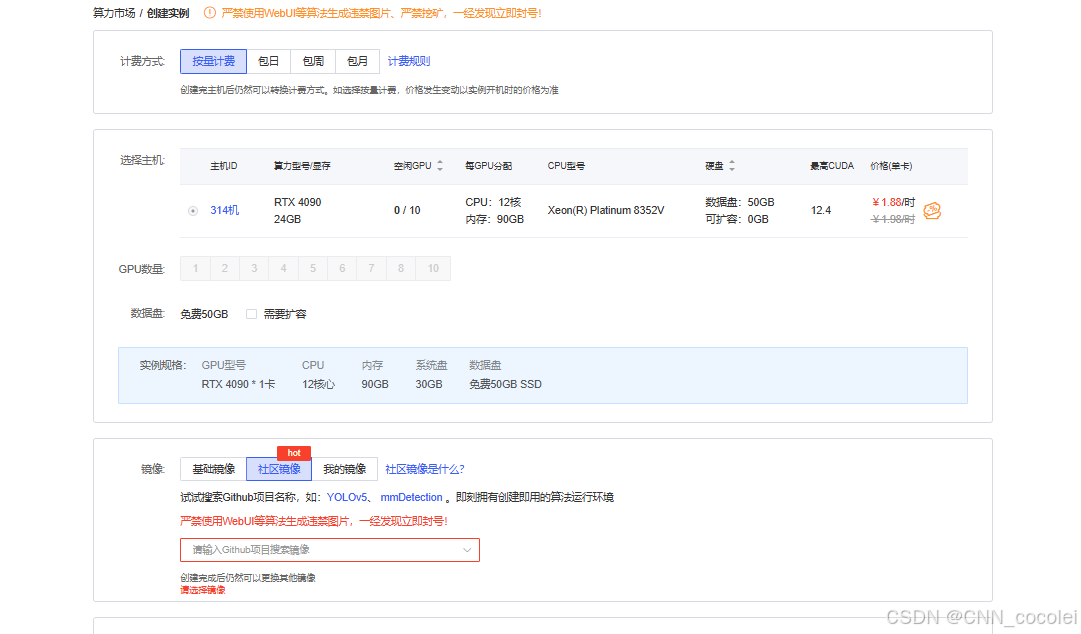Image resolution: width=1081 pixels, height=634 pixels.
Task: Open the Github project image search dropdown
Action: 330,550
